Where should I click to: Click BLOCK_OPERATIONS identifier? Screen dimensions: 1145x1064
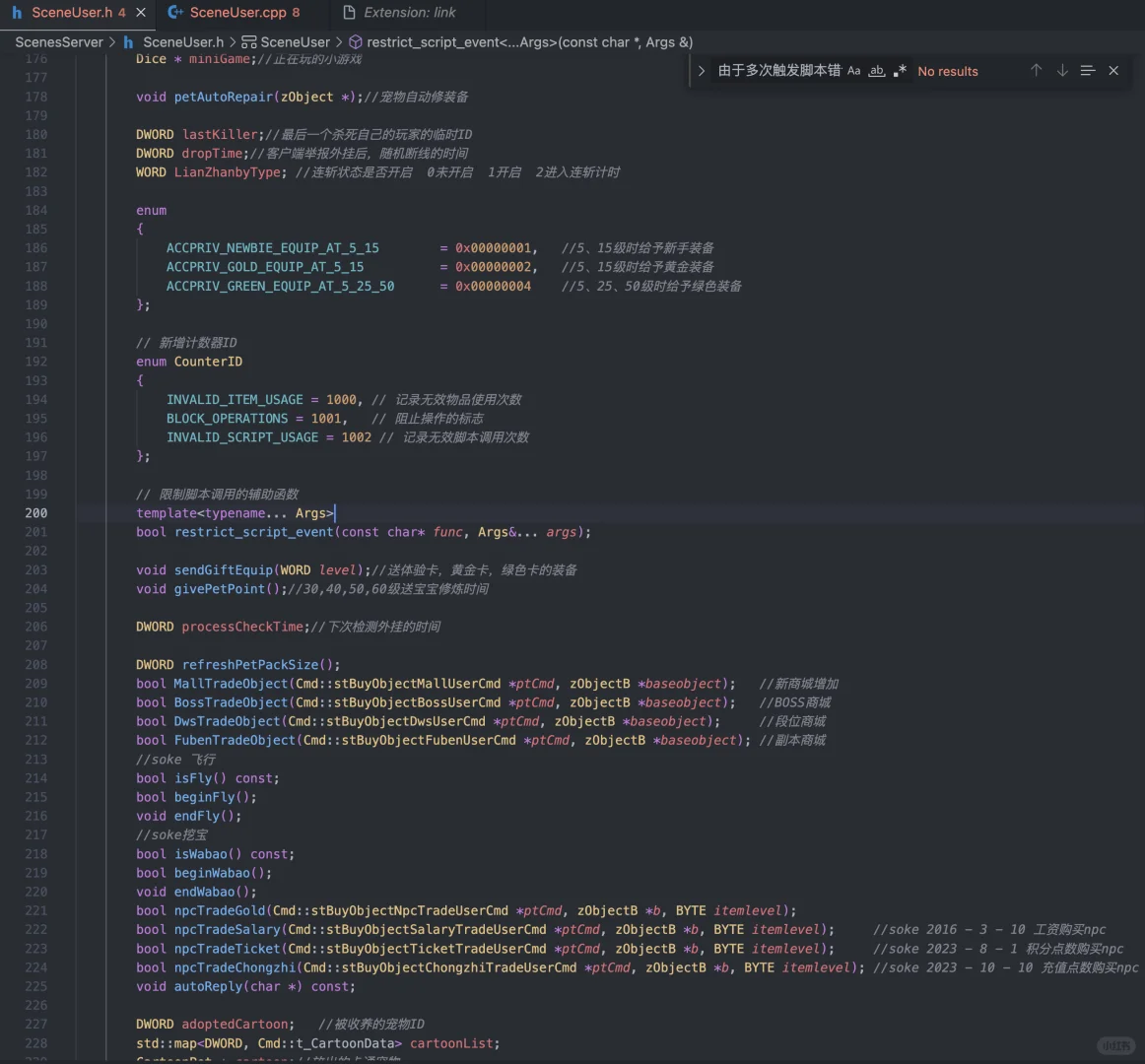point(227,419)
